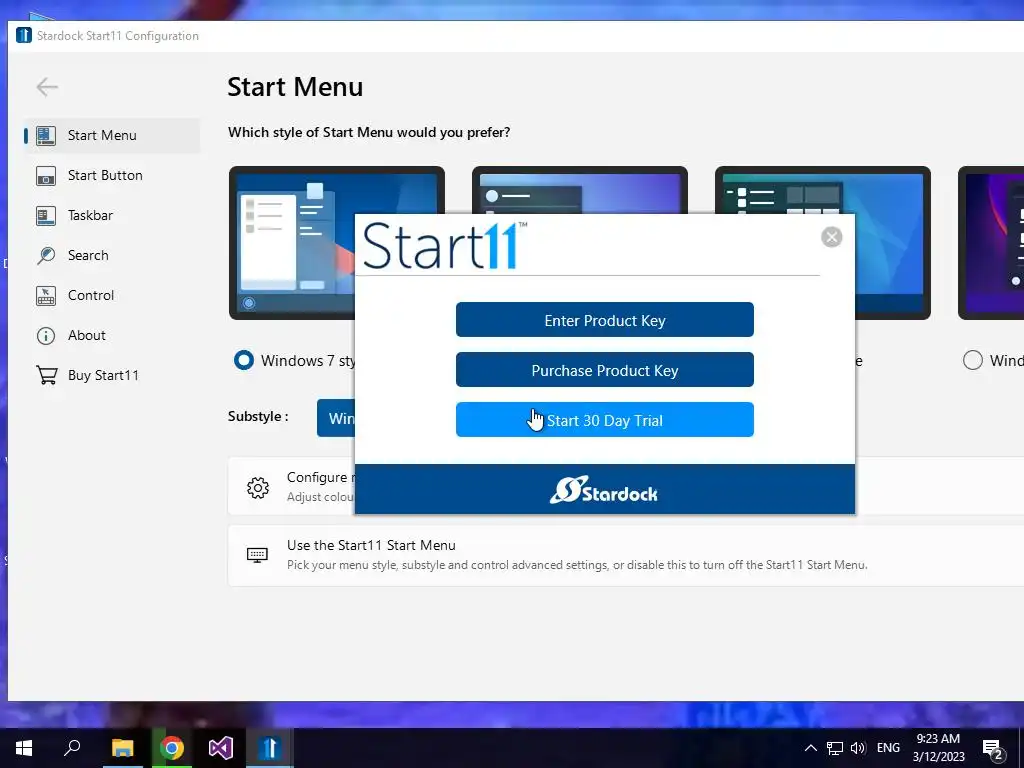1024x768 pixels.
Task: Click the back arrow in Start11 Configuration
Action: [47, 87]
